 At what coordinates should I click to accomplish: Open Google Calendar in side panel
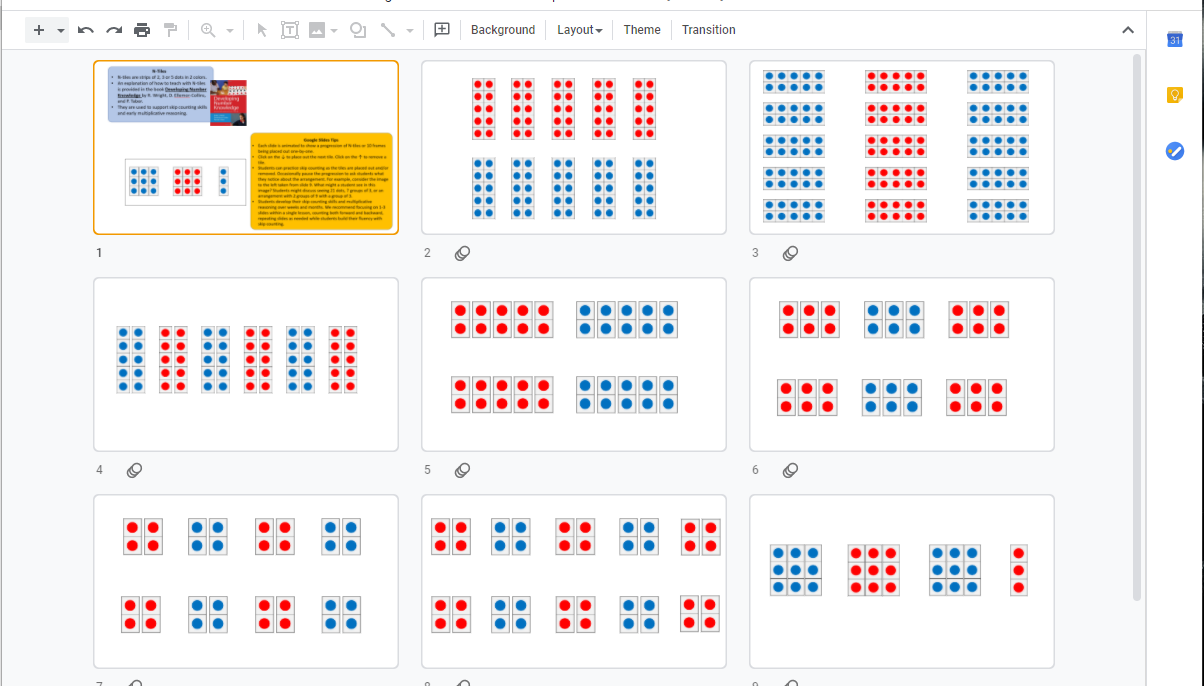[x=1175, y=40]
